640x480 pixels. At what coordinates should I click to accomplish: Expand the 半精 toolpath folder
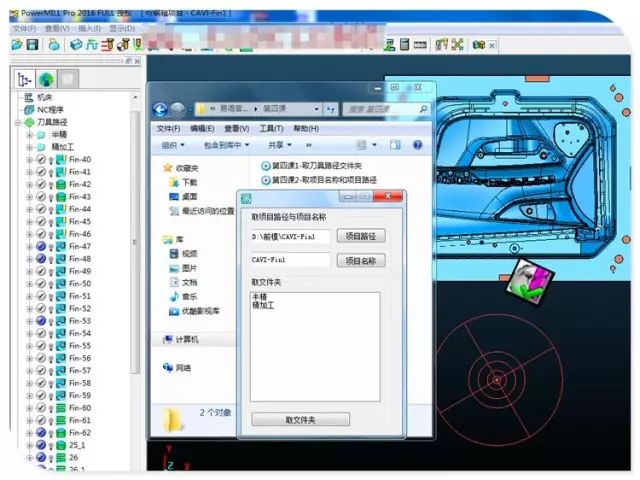point(29,135)
